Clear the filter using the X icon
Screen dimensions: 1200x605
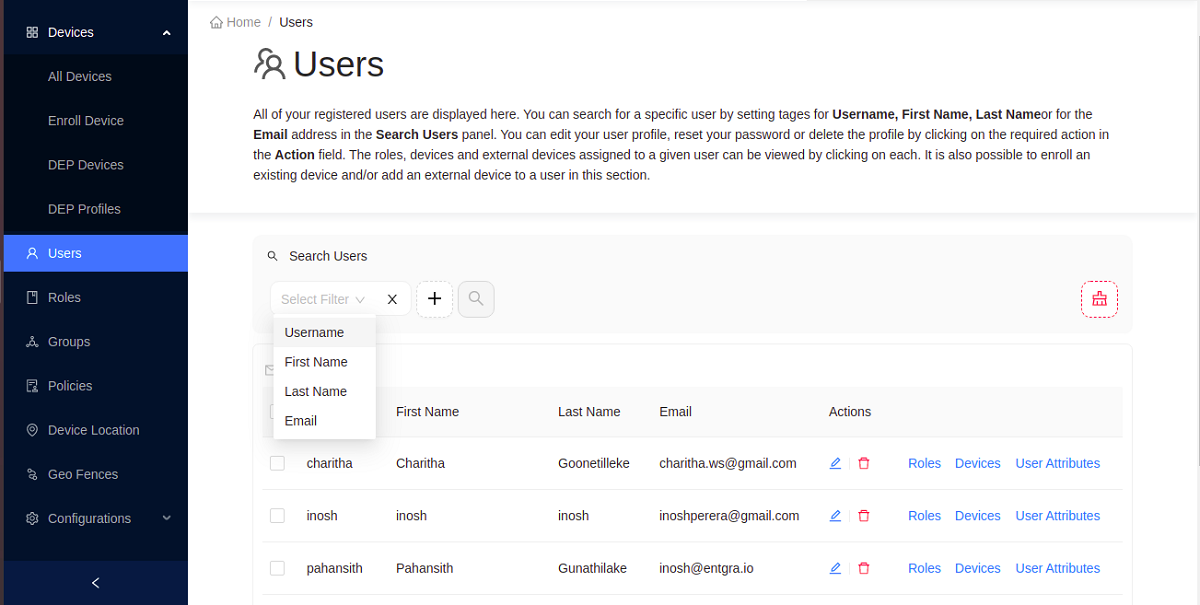coord(392,299)
